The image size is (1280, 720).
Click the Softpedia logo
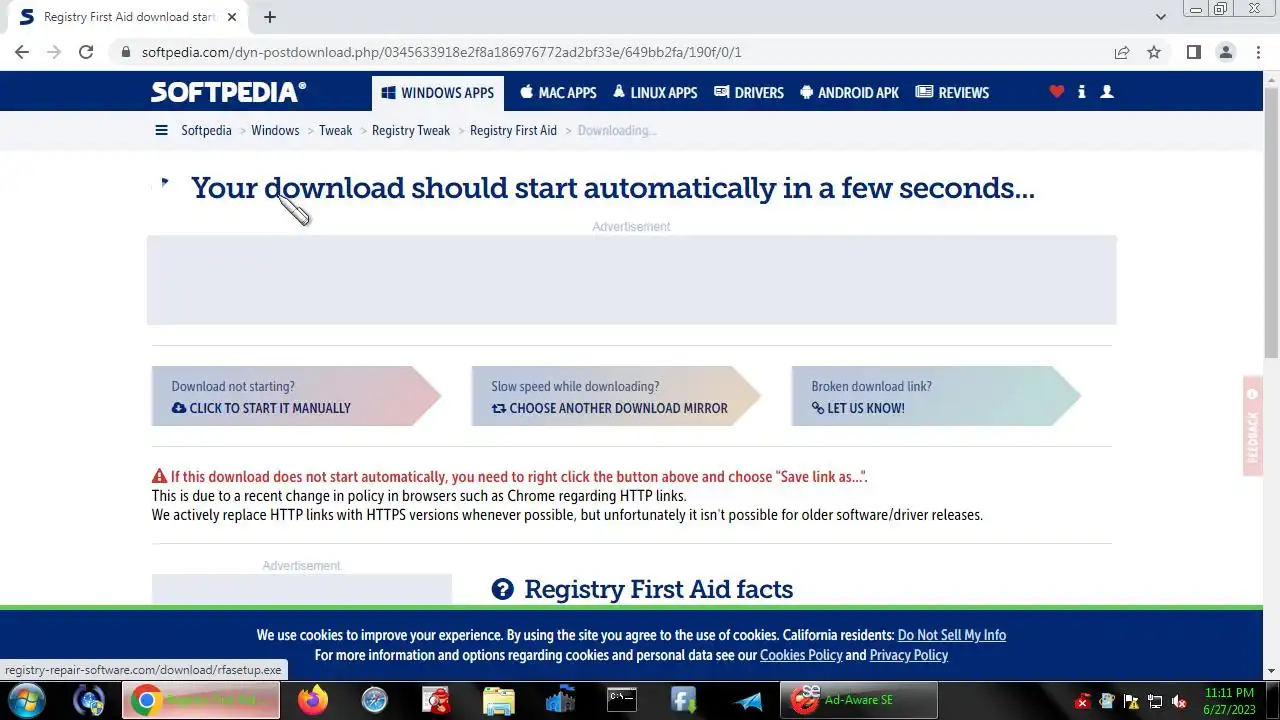point(228,92)
